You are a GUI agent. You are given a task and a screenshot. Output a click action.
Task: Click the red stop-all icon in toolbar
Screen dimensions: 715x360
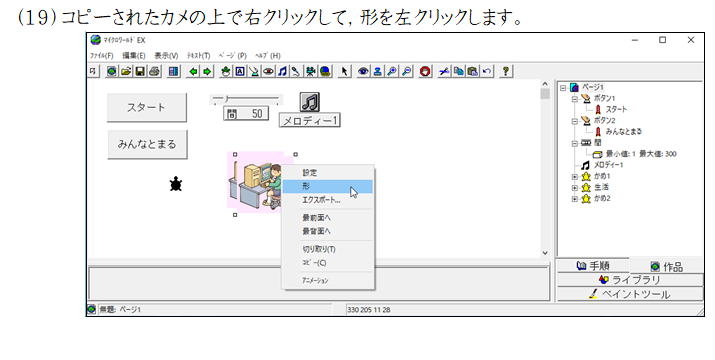[x=425, y=71]
